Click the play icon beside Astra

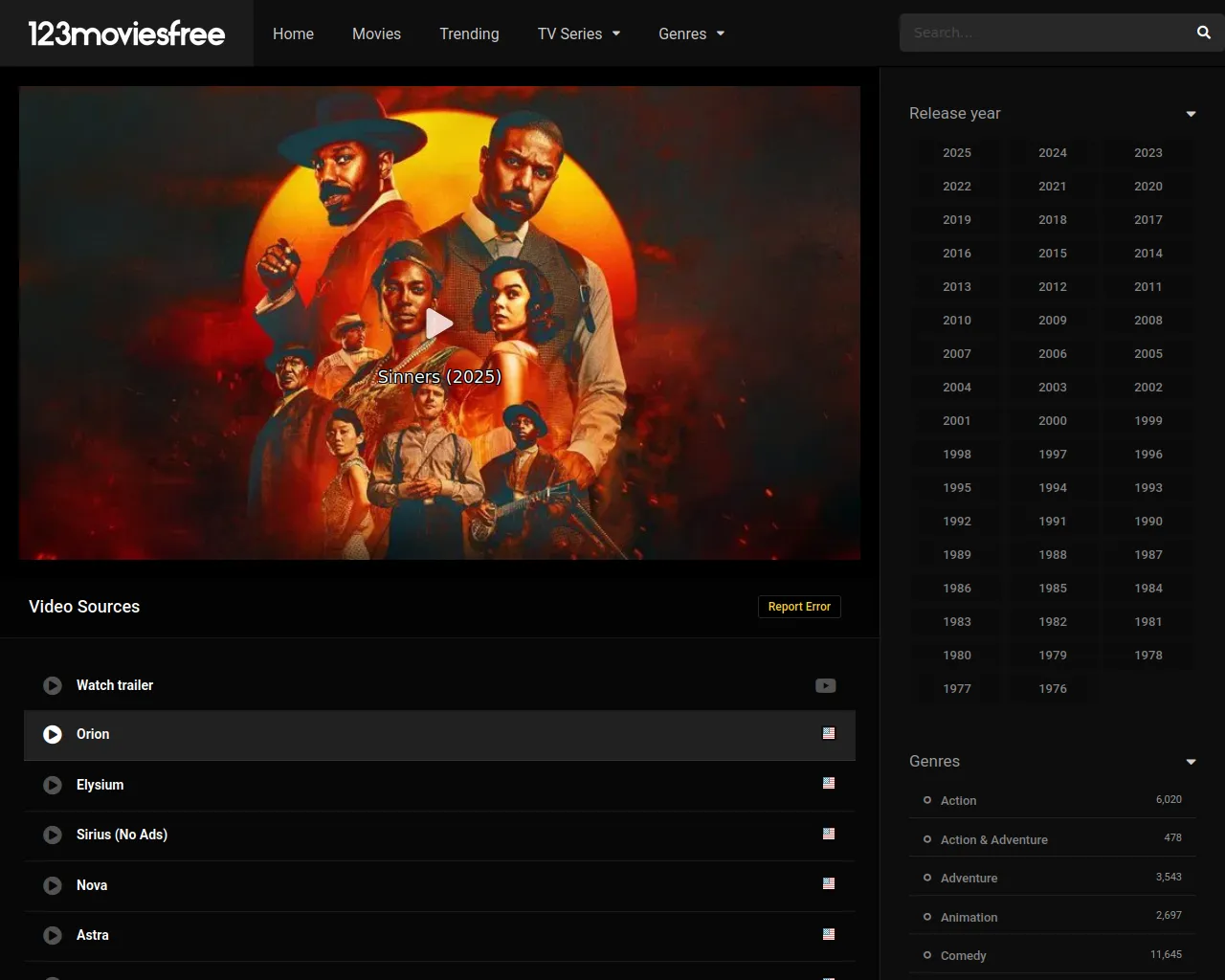click(53, 935)
